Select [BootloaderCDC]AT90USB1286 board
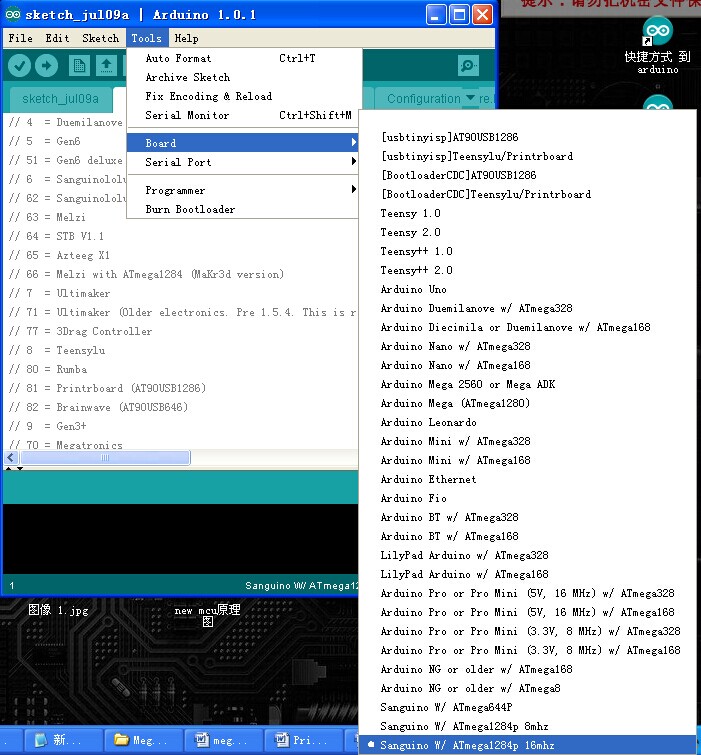 528,175
